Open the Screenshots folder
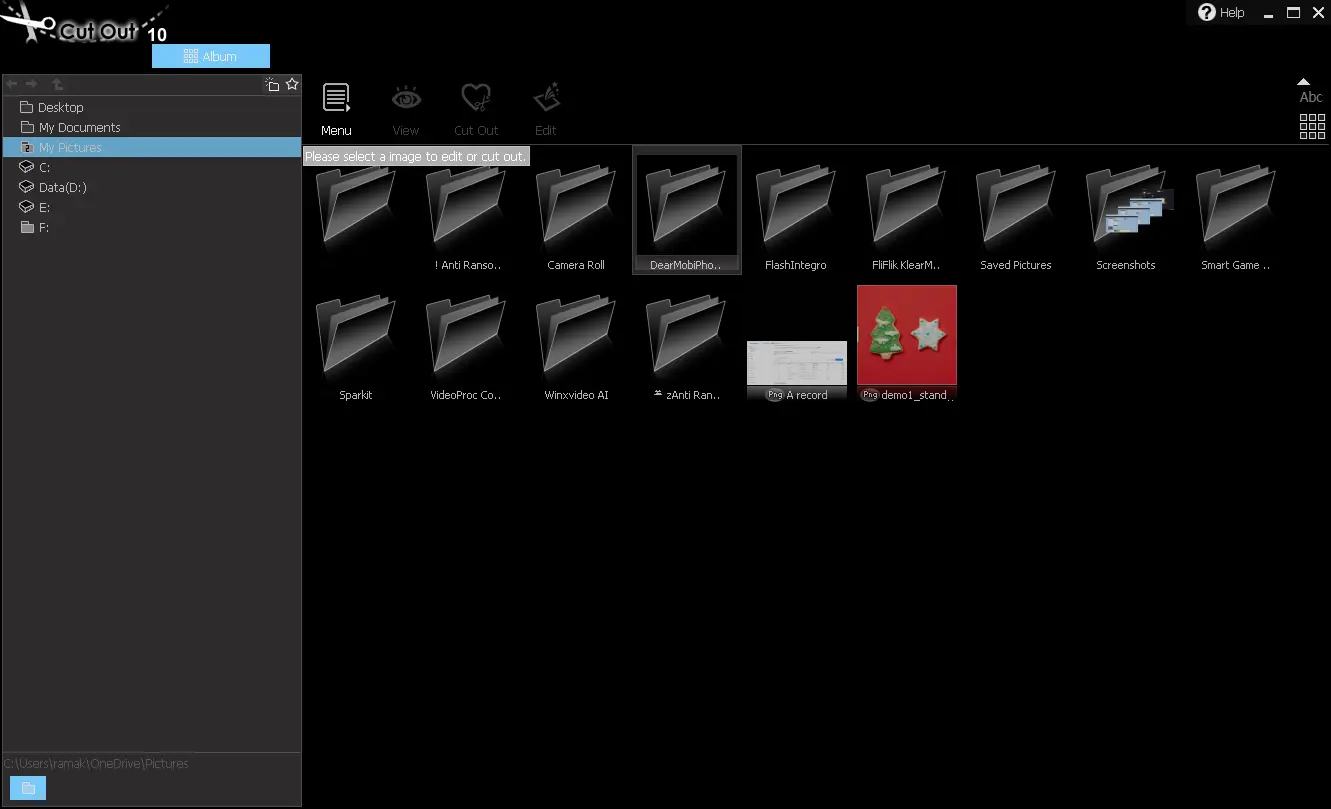1331x809 pixels. (x=1126, y=212)
